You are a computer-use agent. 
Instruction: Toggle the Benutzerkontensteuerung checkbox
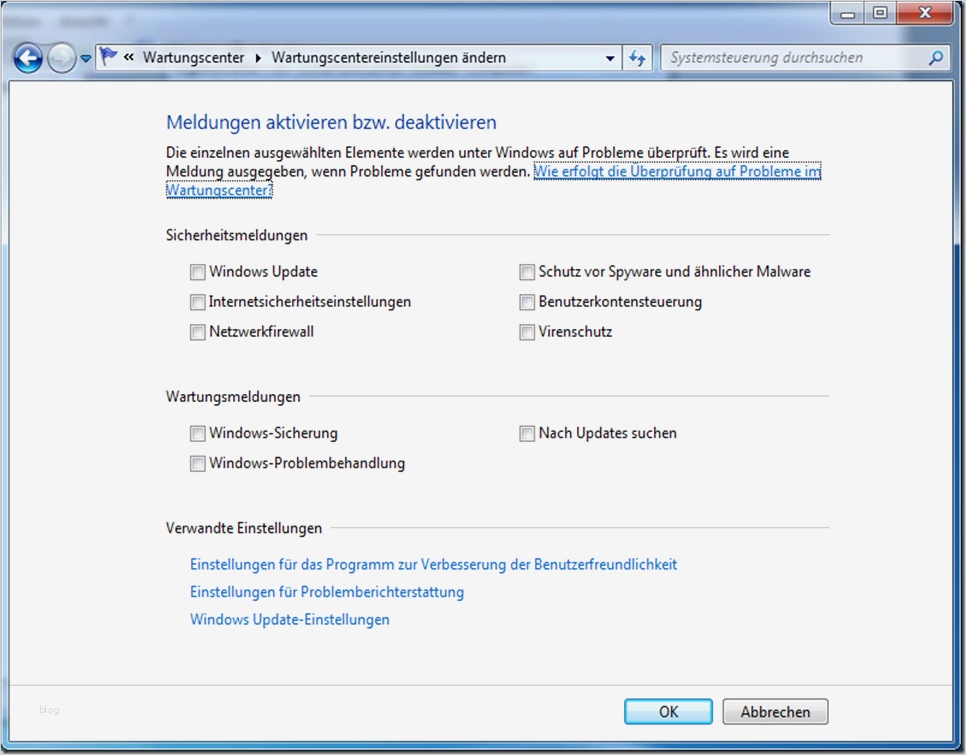coord(527,302)
